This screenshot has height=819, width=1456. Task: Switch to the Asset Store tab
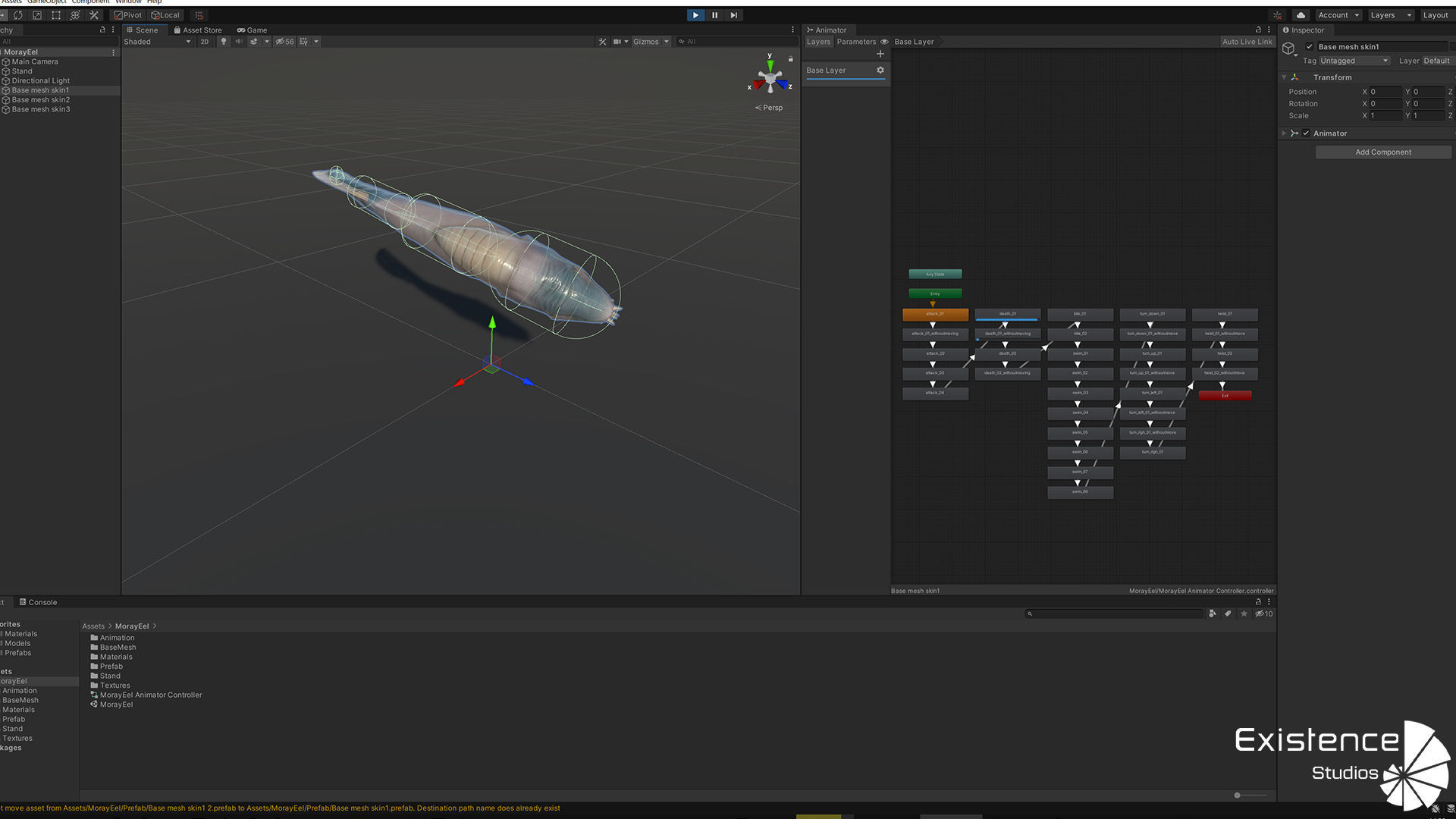[198, 30]
